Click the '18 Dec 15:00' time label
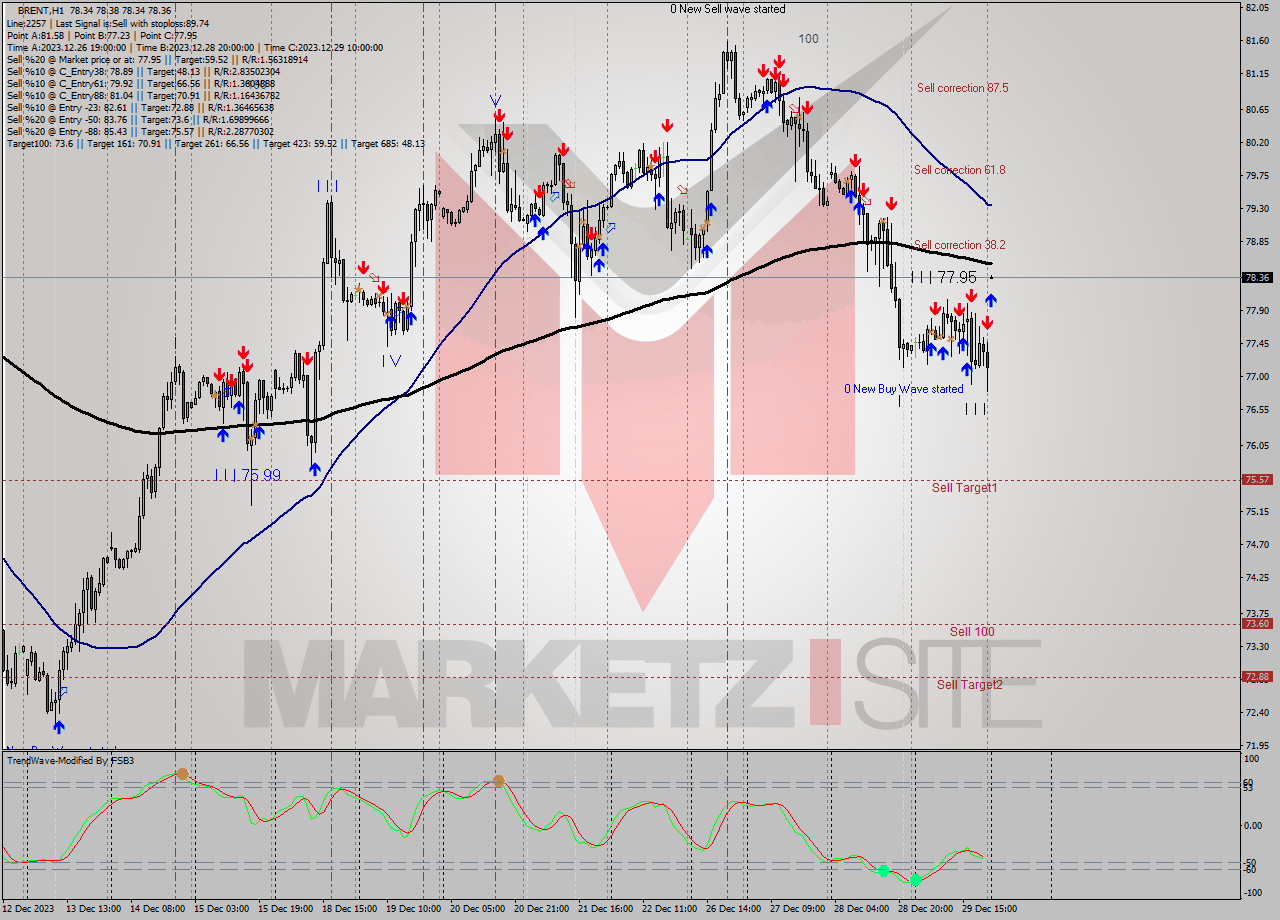This screenshot has height=920, width=1280. 350,909
